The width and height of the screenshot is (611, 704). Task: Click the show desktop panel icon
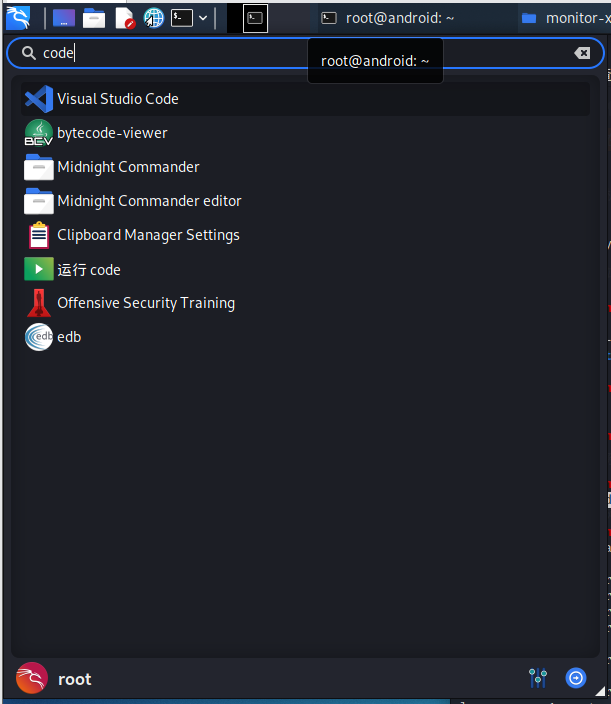(64, 18)
